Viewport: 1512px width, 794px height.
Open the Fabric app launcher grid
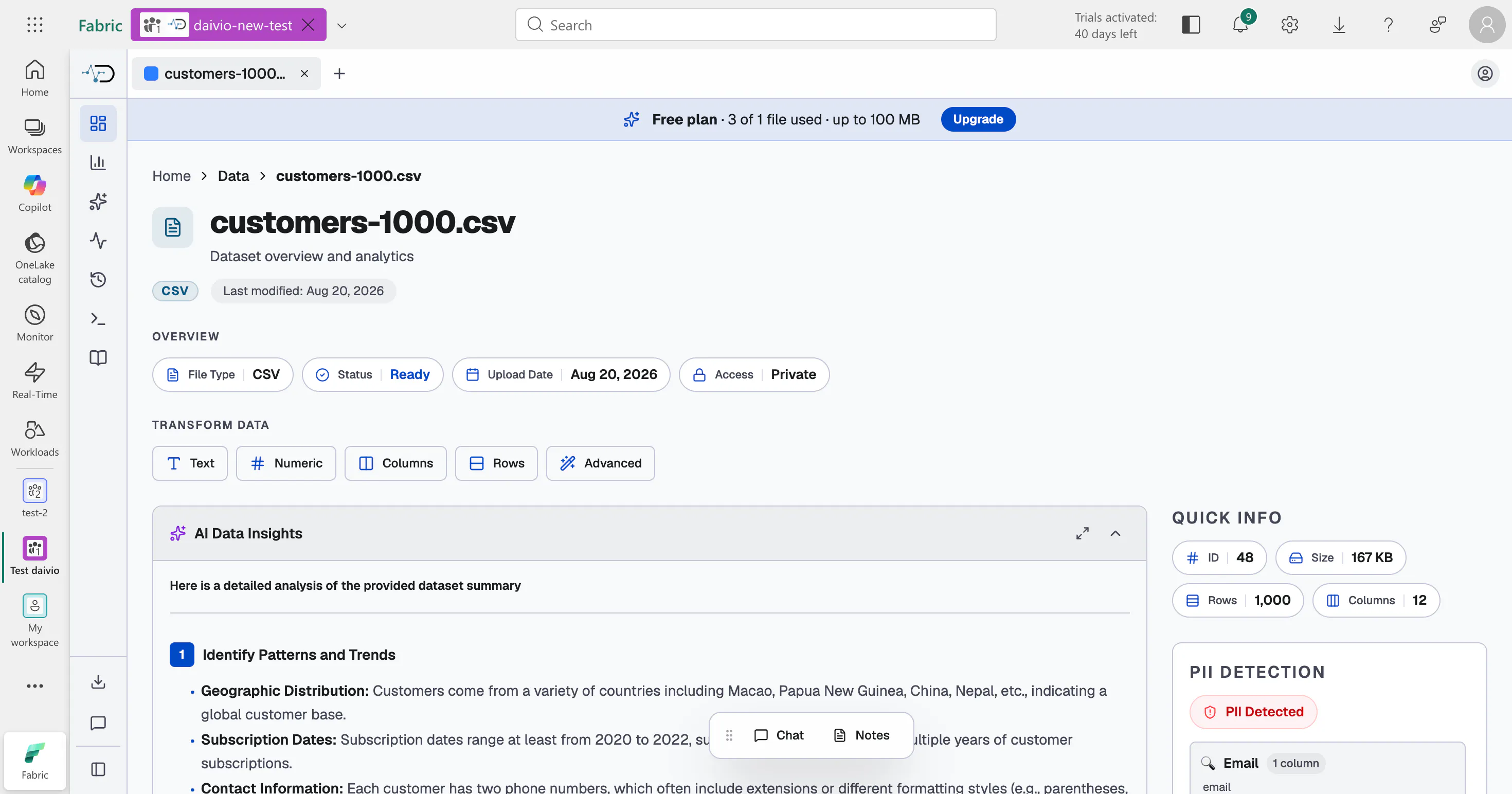tap(34, 25)
